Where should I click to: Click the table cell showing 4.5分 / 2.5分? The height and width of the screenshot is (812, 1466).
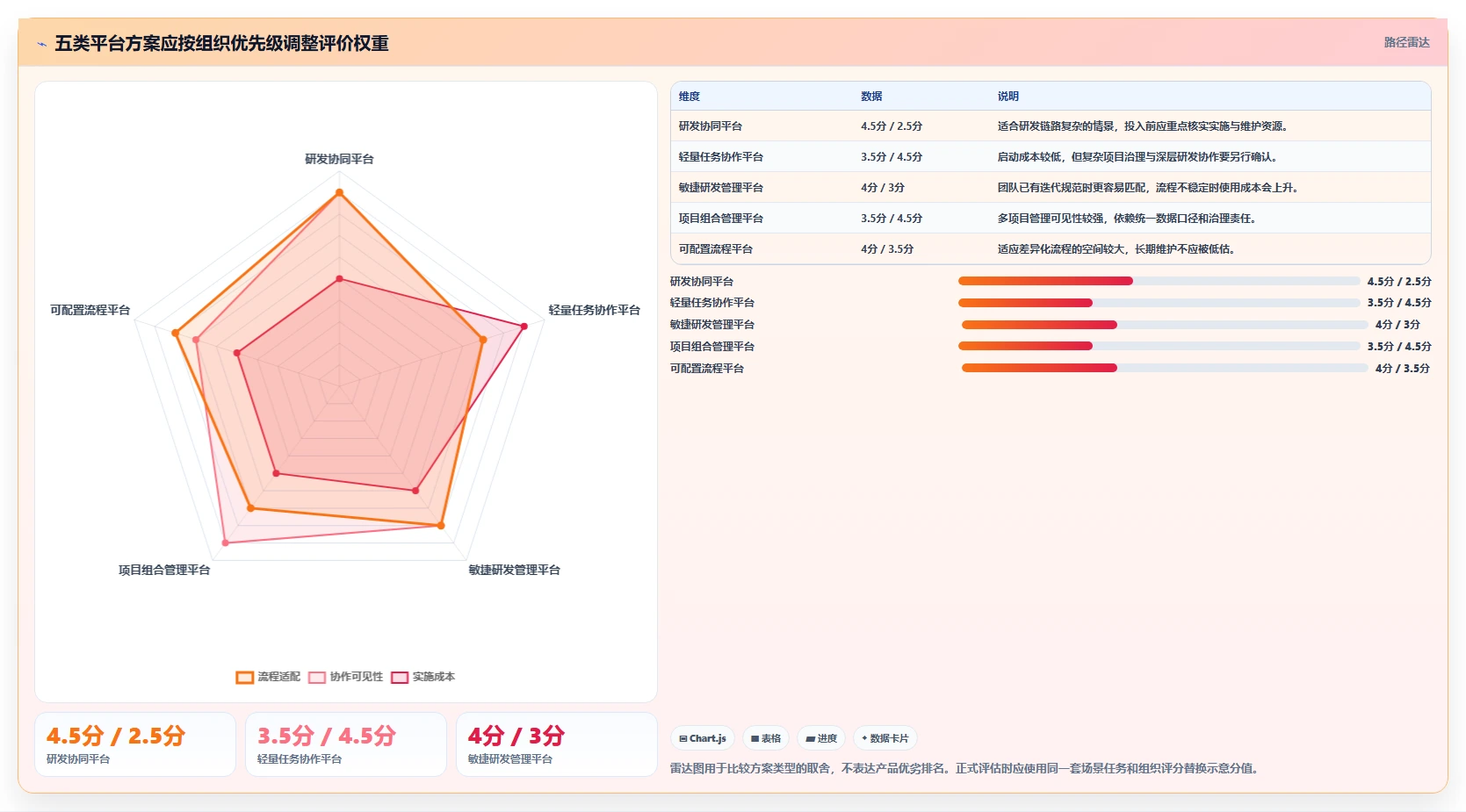pyautogui.click(x=921, y=126)
